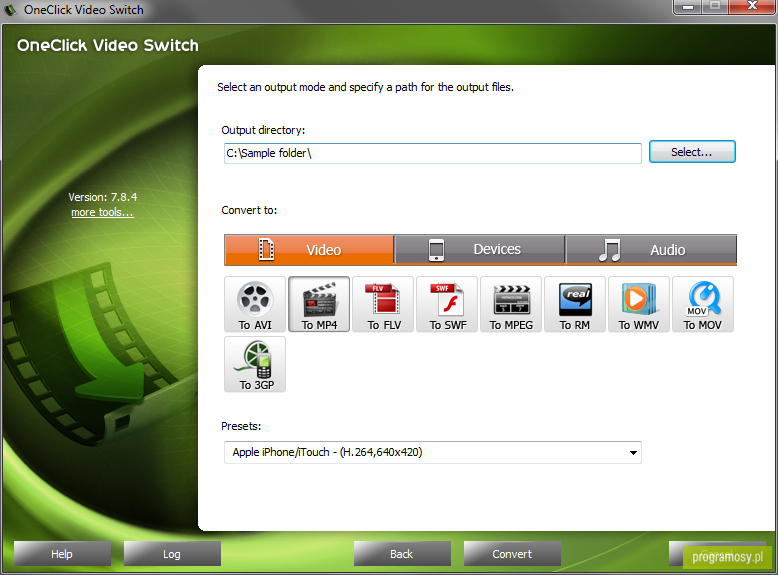The height and width of the screenshot is (575, 778).
Task: Follow the more tools... link
Action: pyautogui.click(x=102, y=212)
